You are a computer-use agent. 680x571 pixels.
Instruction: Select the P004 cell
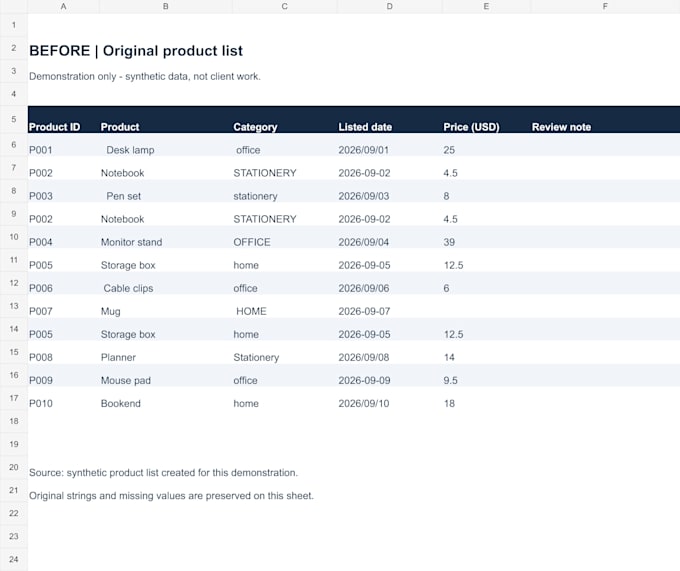click(x=63, y=237)
